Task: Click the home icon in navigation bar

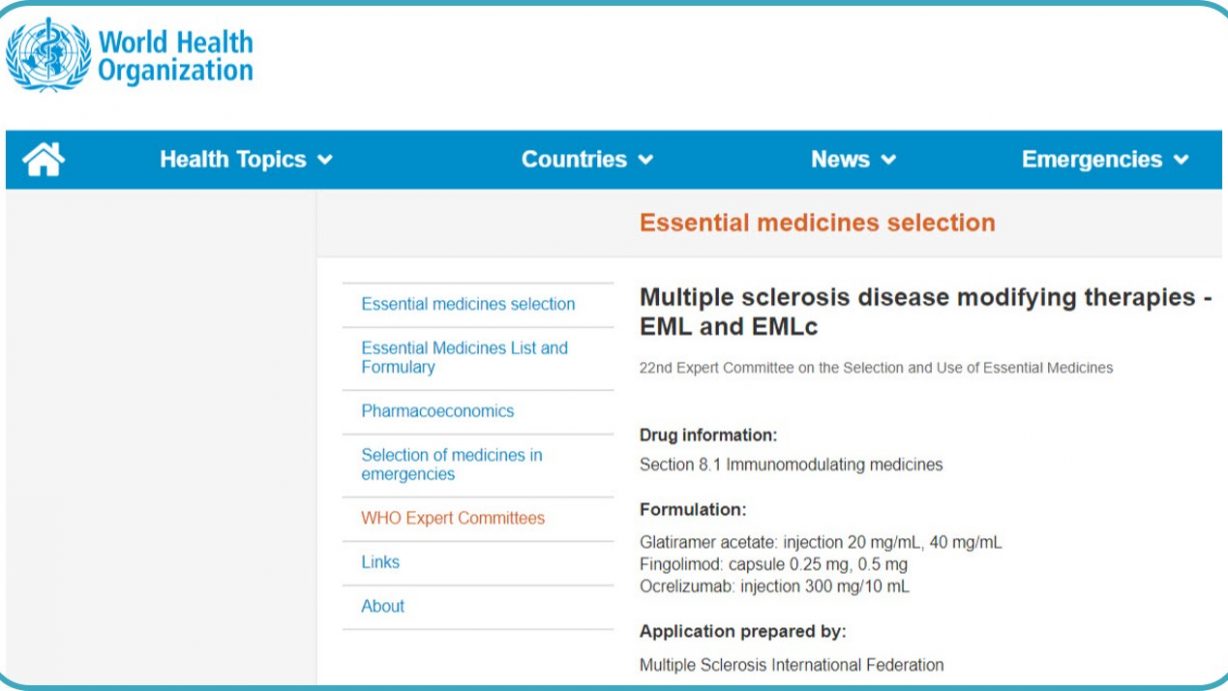Action: tap(43, 159)
